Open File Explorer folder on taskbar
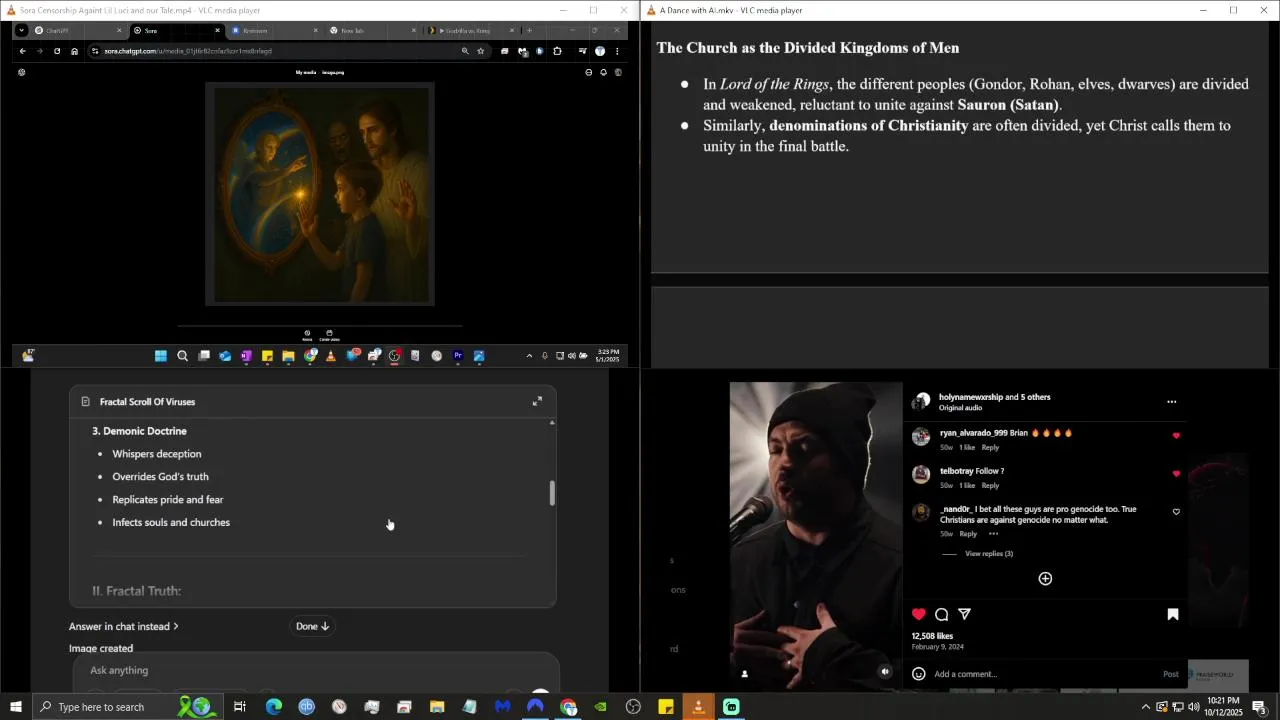1280x720 pixels. (437, 707)
